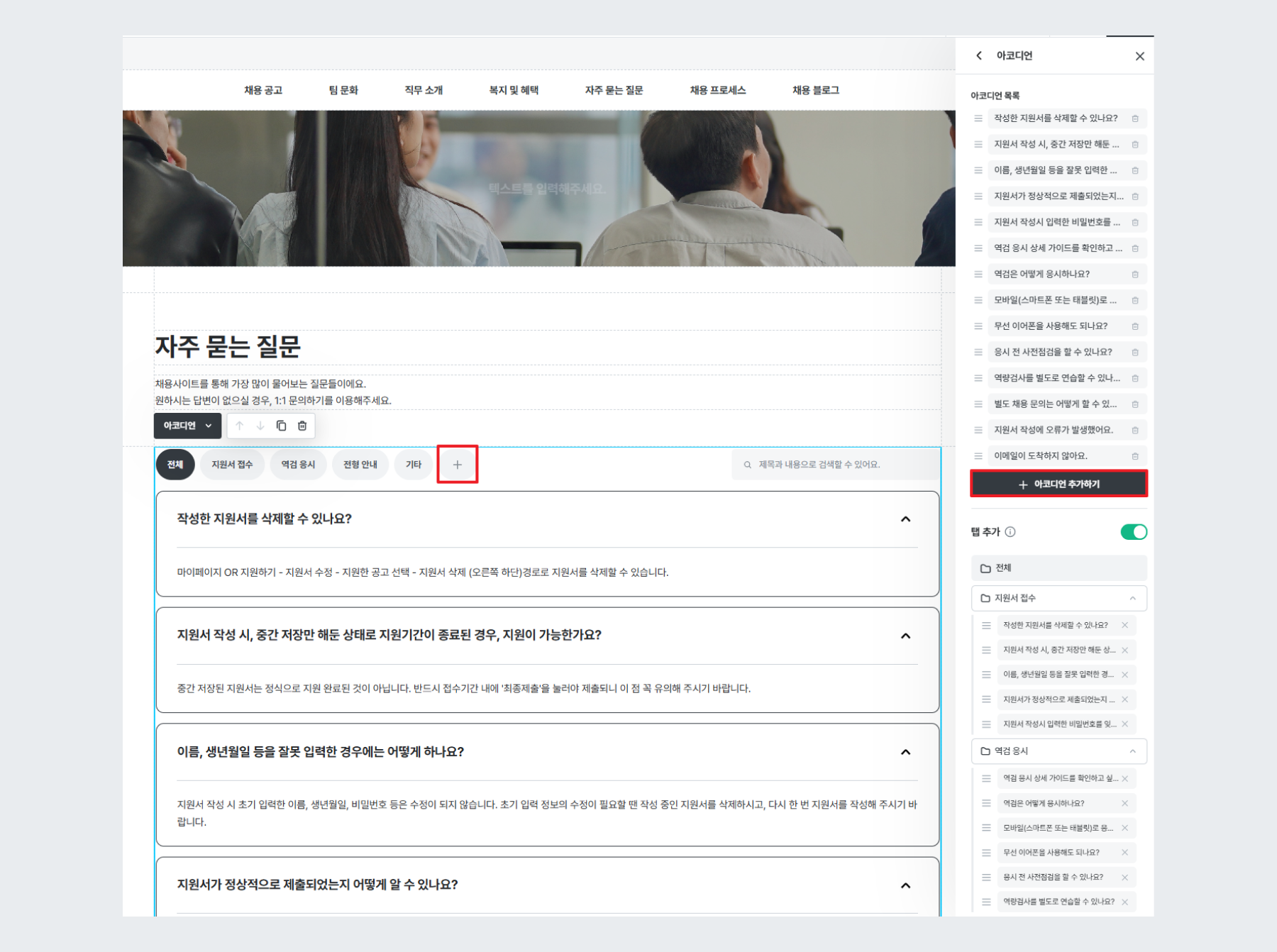Switch to the 지원서 접수 tab
The image size is (1277, 952).
232,465
